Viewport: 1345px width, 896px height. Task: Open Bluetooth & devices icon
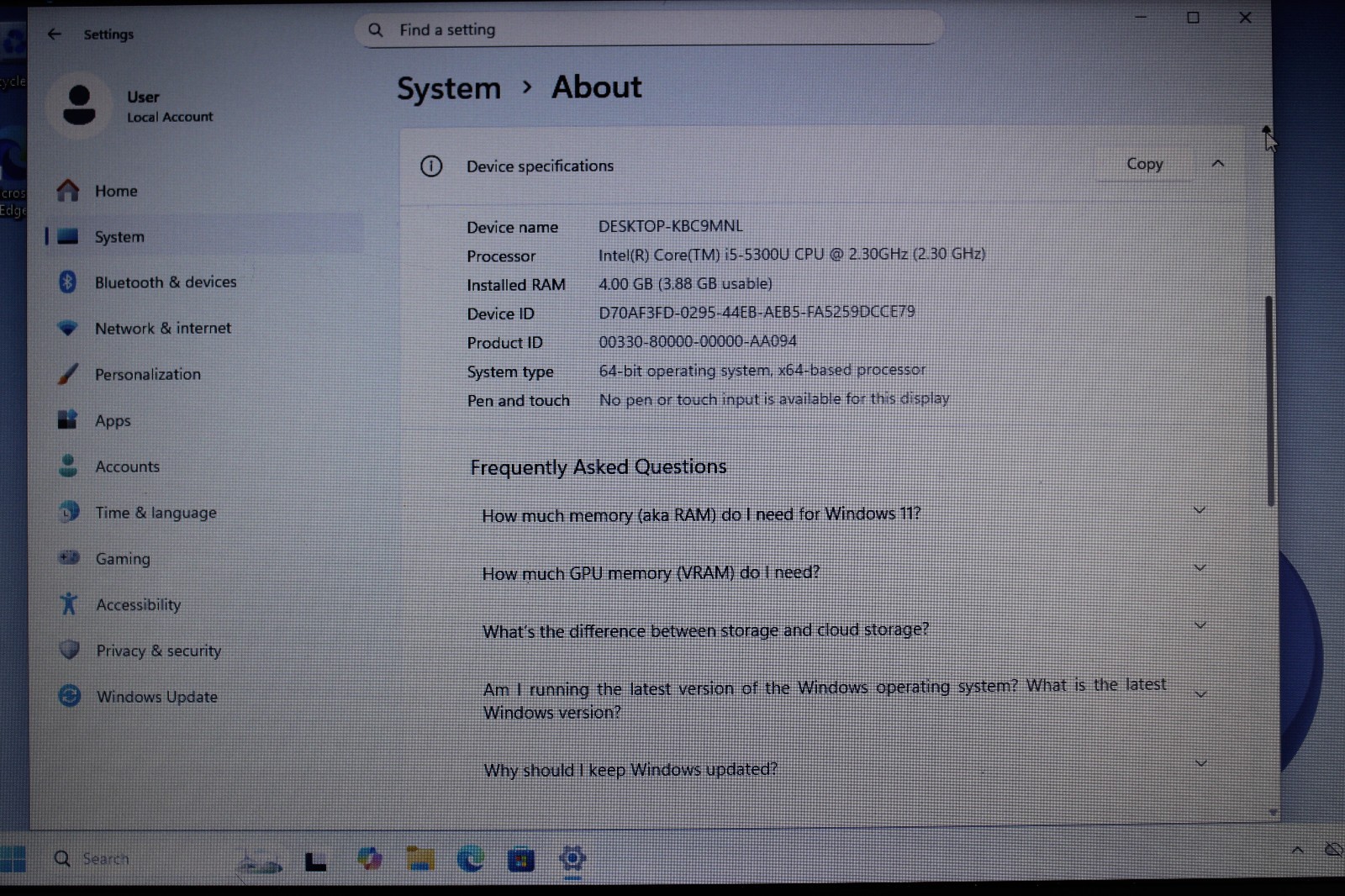pos(68,282)
